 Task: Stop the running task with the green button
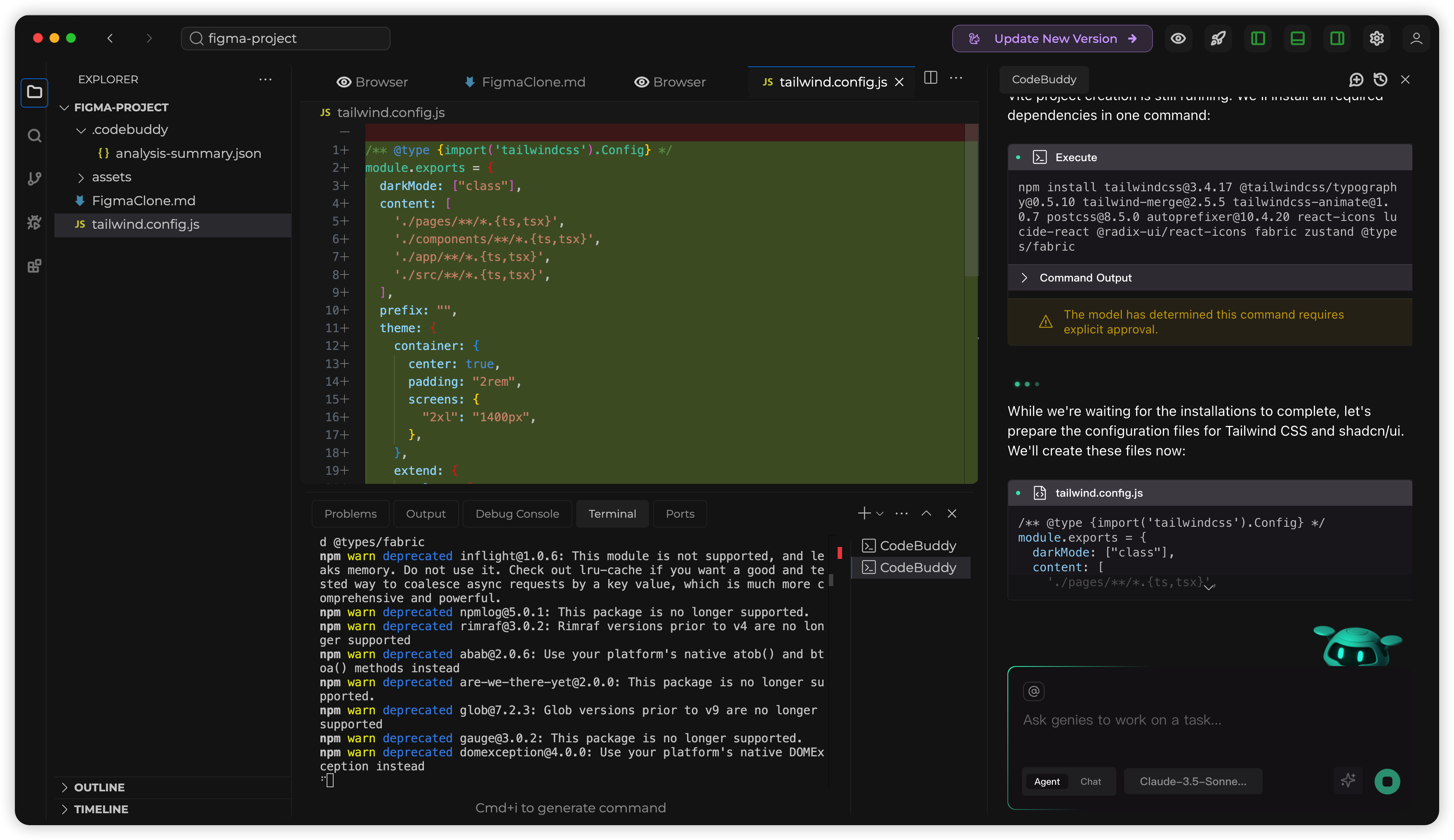[x=1387, y=782]
